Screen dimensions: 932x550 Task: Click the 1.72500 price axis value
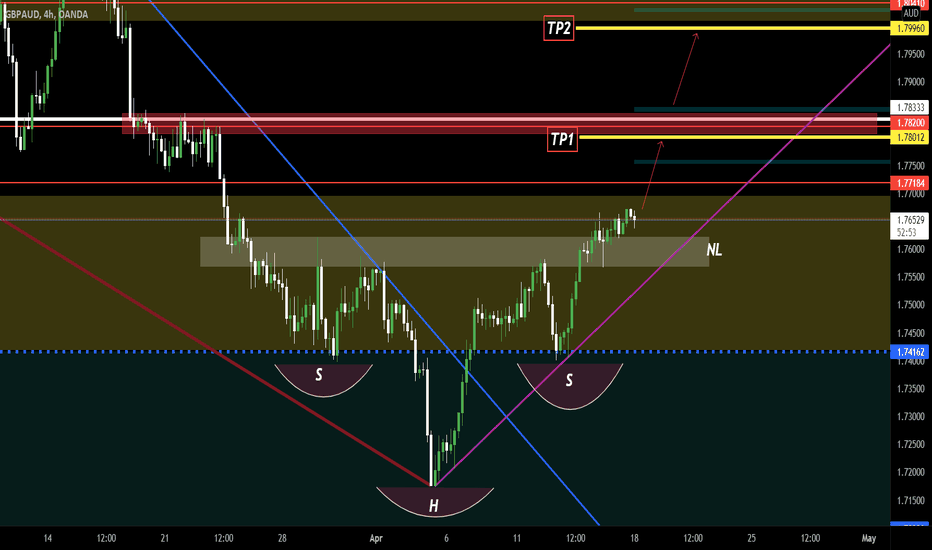[911, 445]
